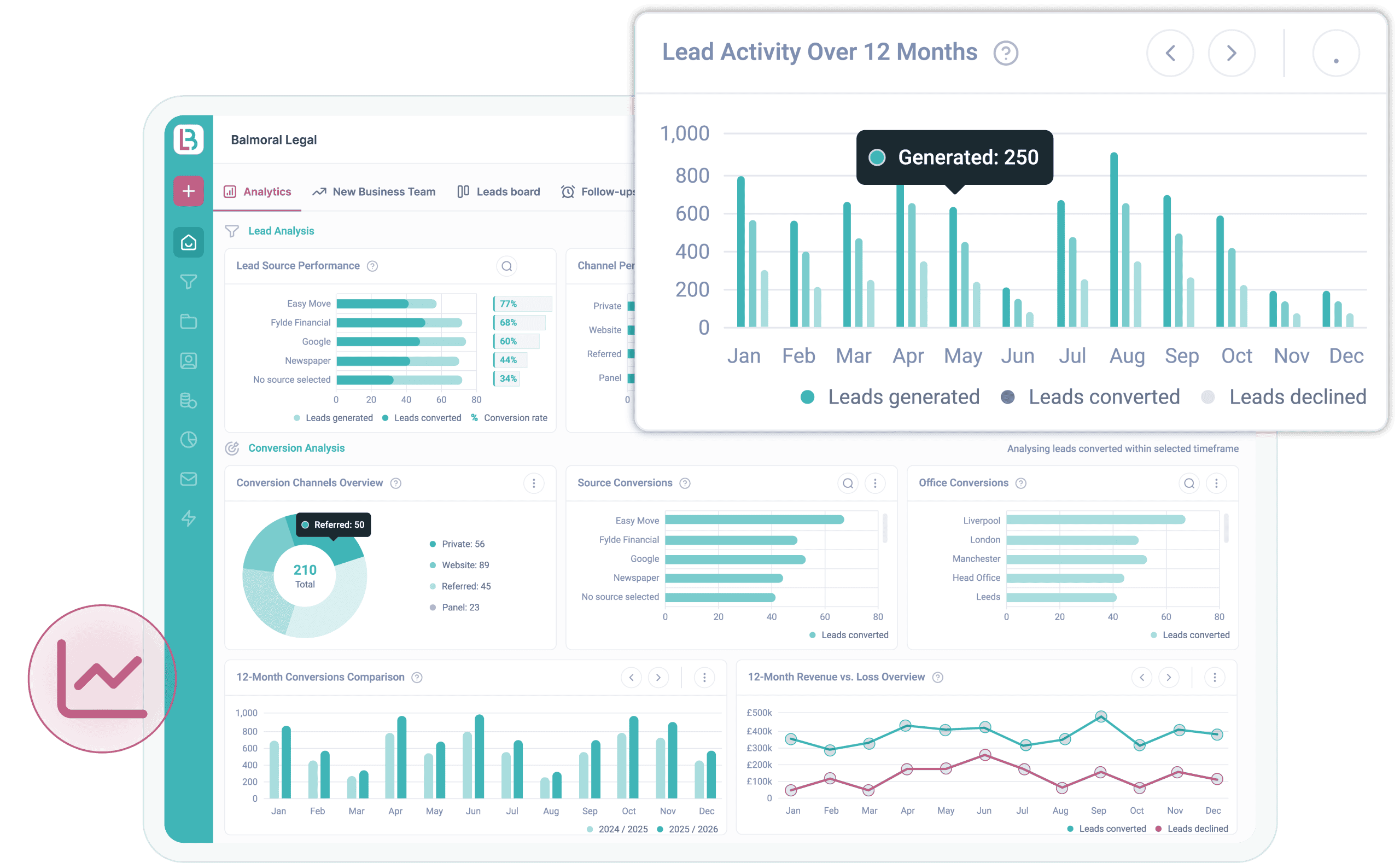Open the Conversion Channels Overview options menu
This screenshot has height=863, width=1400.
click(534, 483)
